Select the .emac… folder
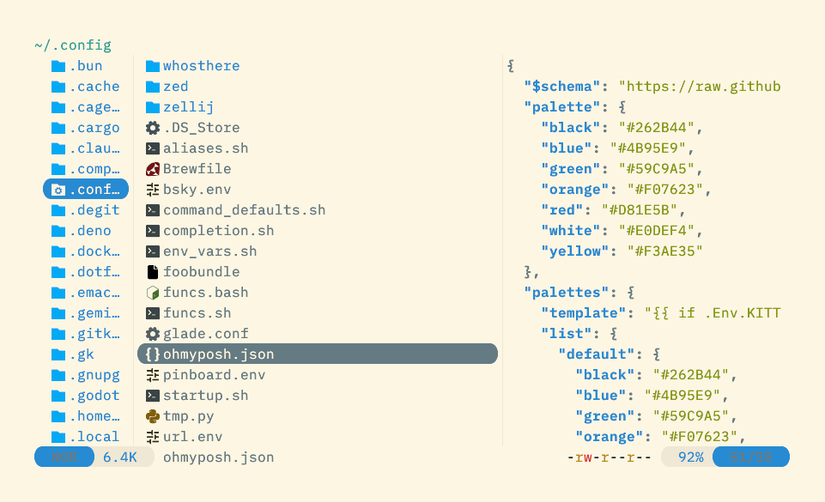 86,293
